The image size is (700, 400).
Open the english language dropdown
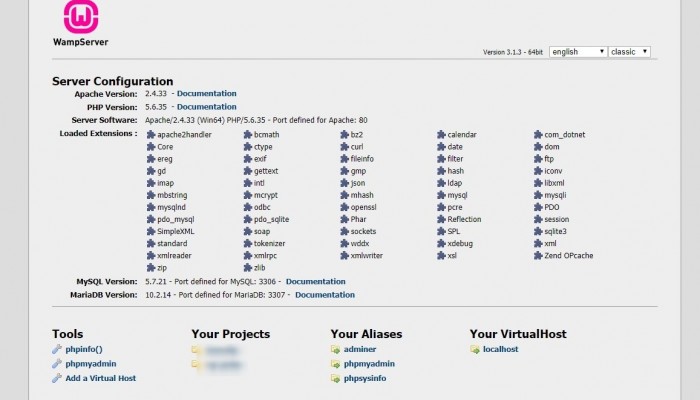click(577, 51)
